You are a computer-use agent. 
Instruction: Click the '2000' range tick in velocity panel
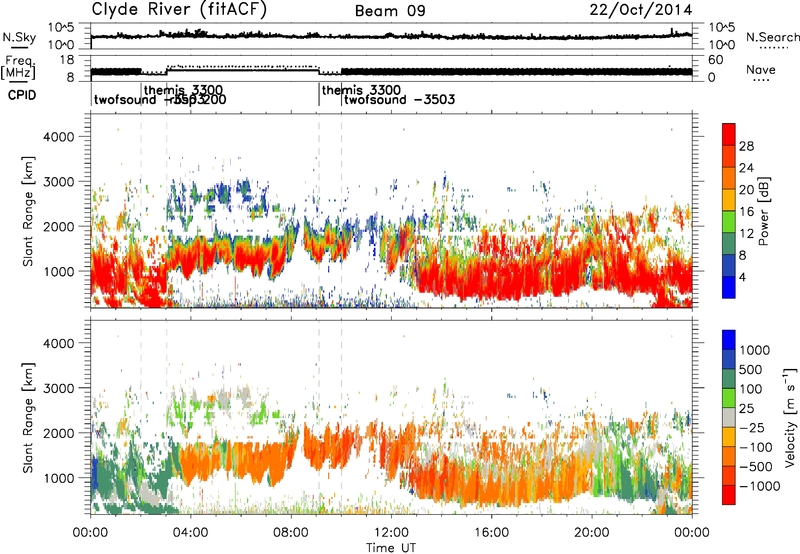tap(58, 433)
